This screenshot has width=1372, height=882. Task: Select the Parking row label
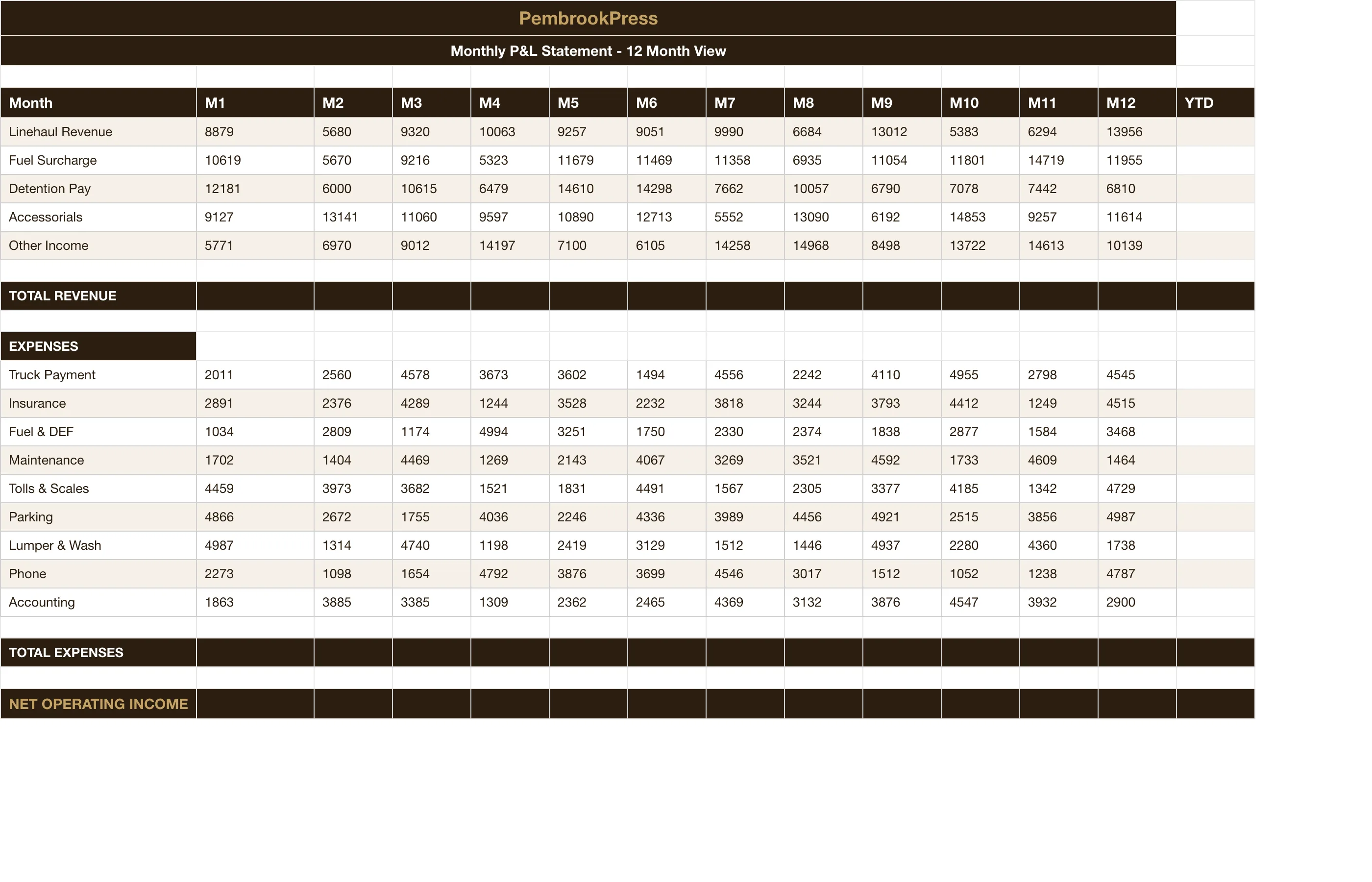[98, 516]
